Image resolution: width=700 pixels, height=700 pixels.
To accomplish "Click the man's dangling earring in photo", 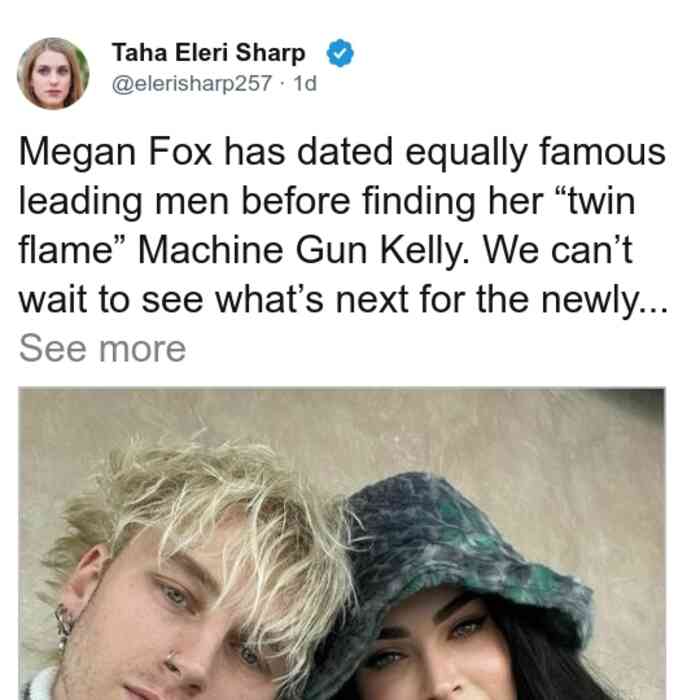I will click(63, 629).
